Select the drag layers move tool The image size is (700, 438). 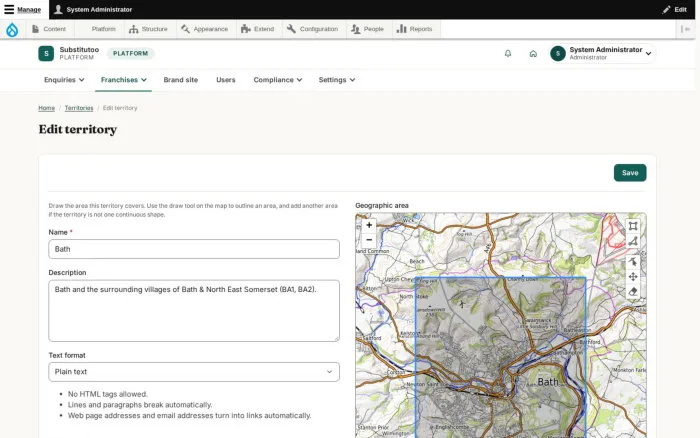633,277
